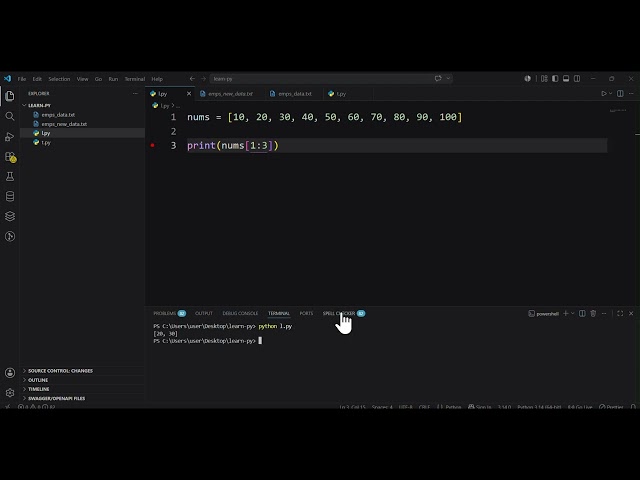Open the Accounts menu icon
This screenshot has height=480, width=640.
pos(10,373)
